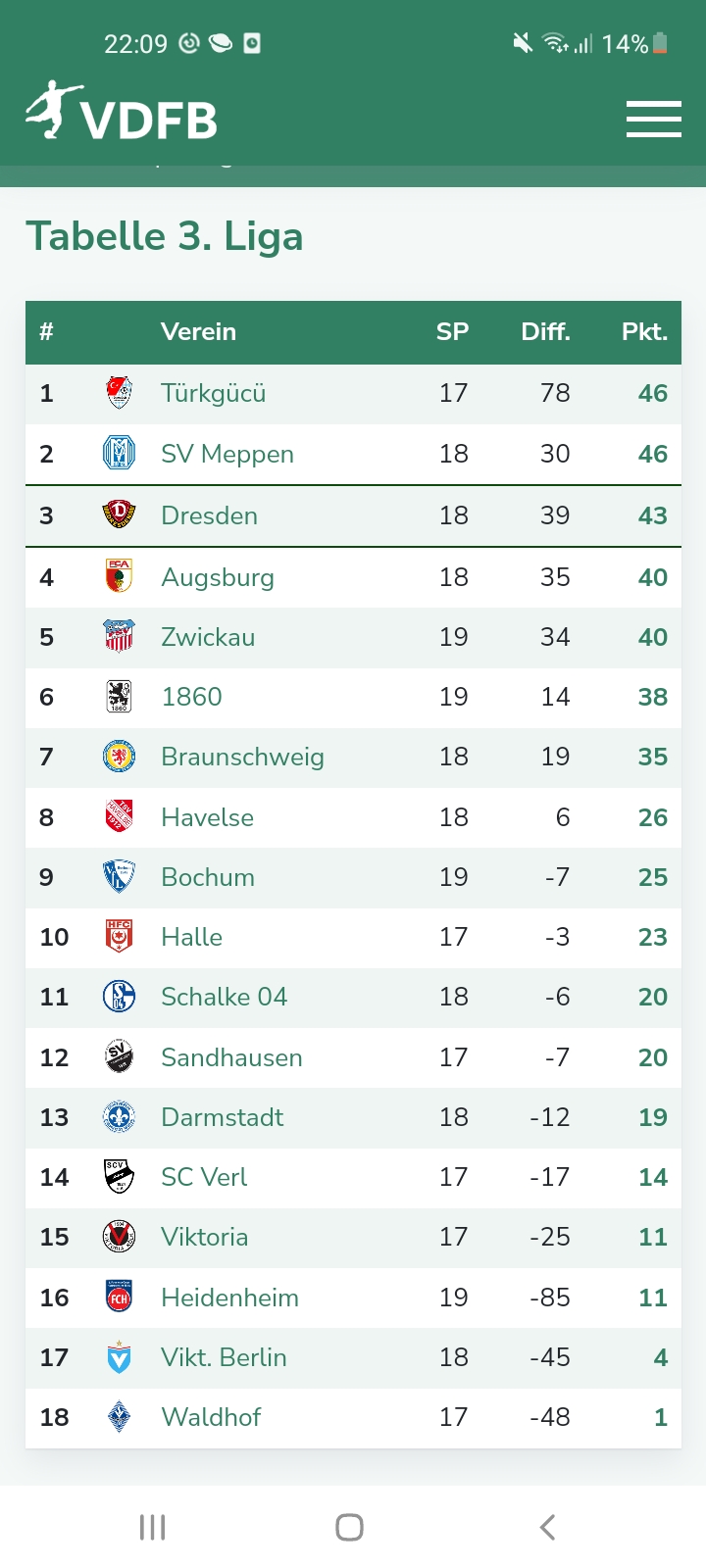
Task: Select the Sandhausen team name
Action: tap(231, 1057)
